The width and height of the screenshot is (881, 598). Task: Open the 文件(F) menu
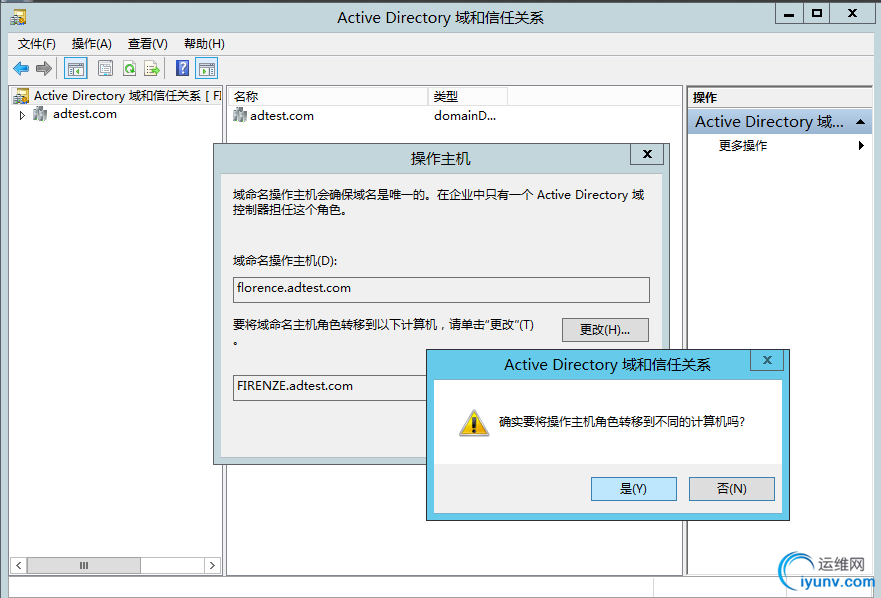tap(37, 44)
